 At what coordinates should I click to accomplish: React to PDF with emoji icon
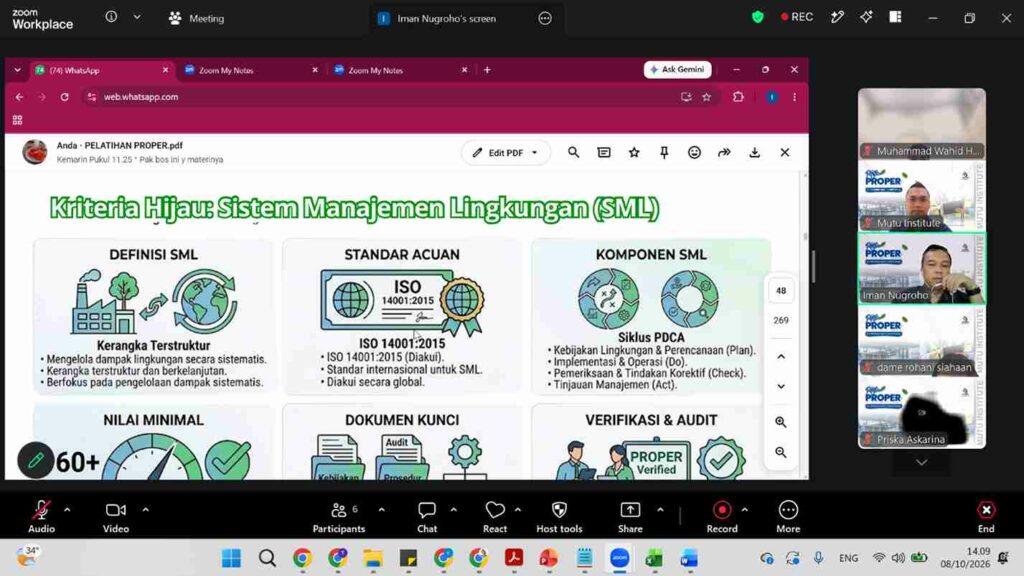click(x=694, y=152)
